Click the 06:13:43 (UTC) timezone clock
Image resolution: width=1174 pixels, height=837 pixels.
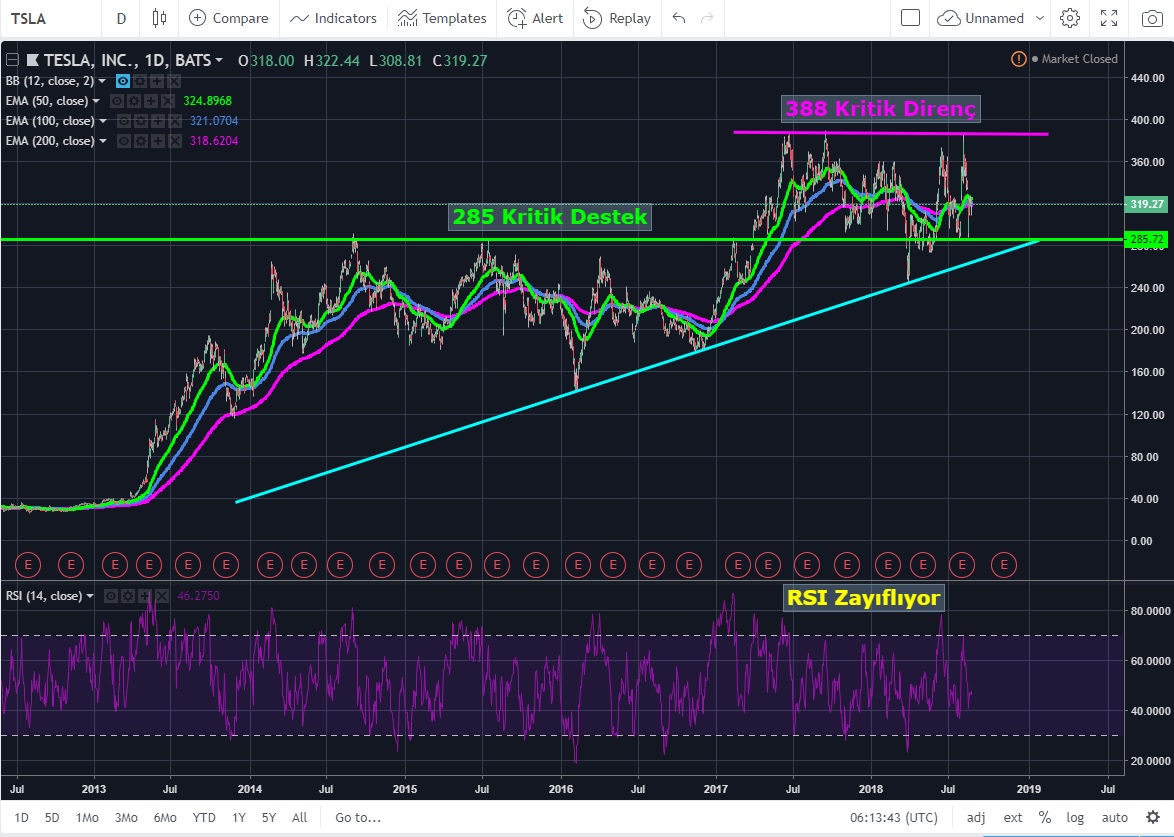pyautogui.click(x=894, y=818)
